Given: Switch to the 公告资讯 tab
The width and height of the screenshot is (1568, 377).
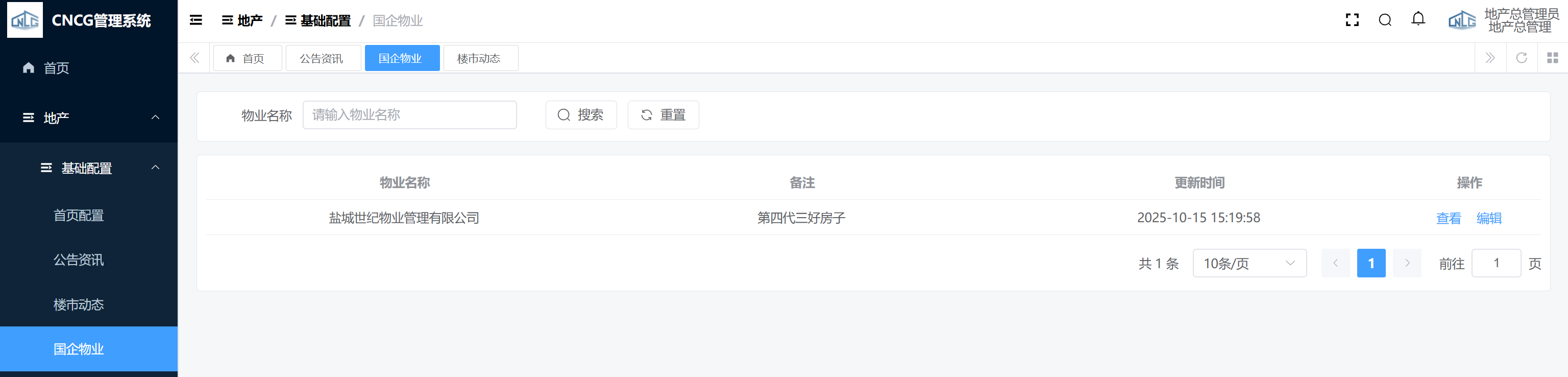Looking at the screenshot, I should [x=323, y=58].
